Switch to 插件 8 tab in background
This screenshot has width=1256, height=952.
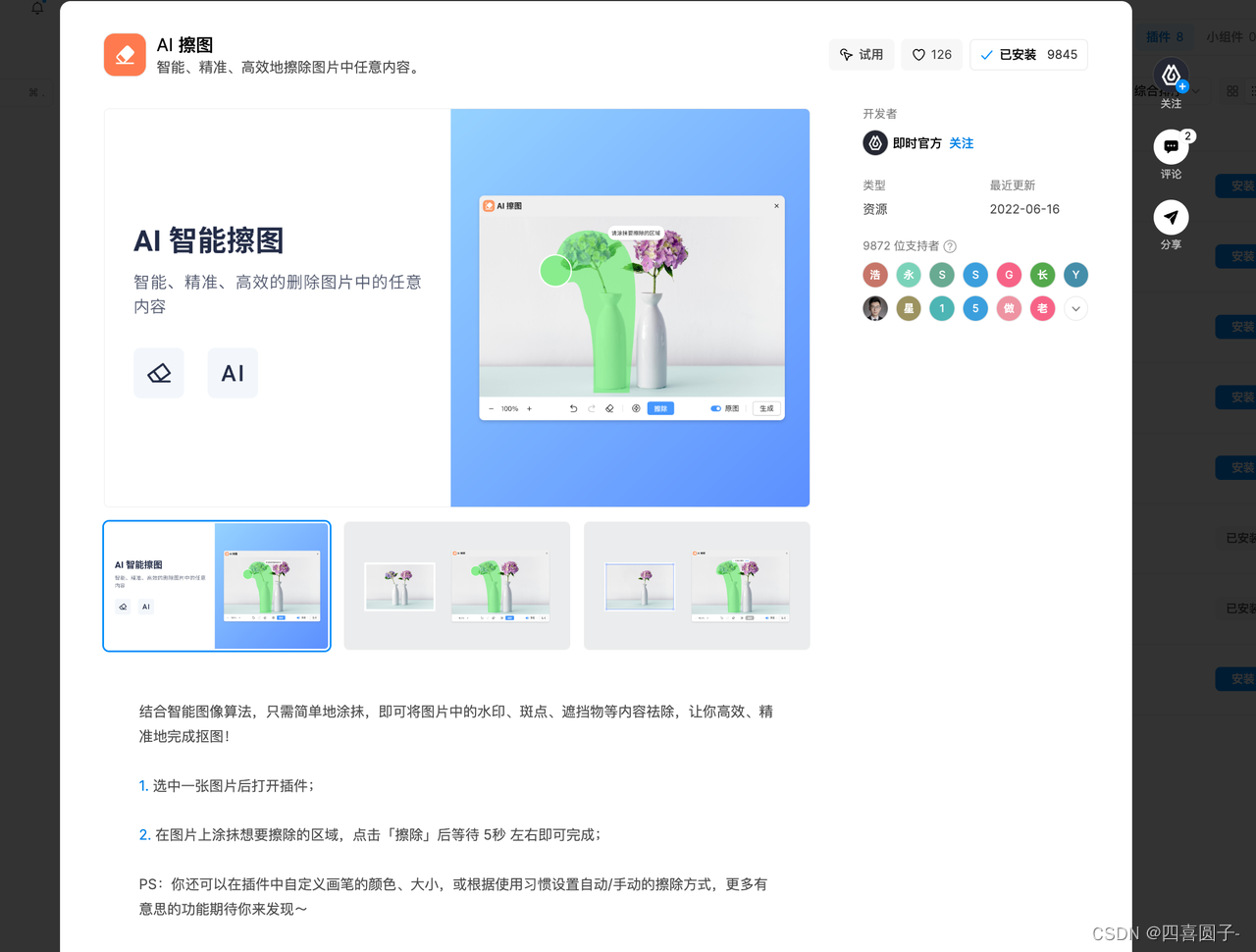pyautogui.click(x=1165, y=36)
